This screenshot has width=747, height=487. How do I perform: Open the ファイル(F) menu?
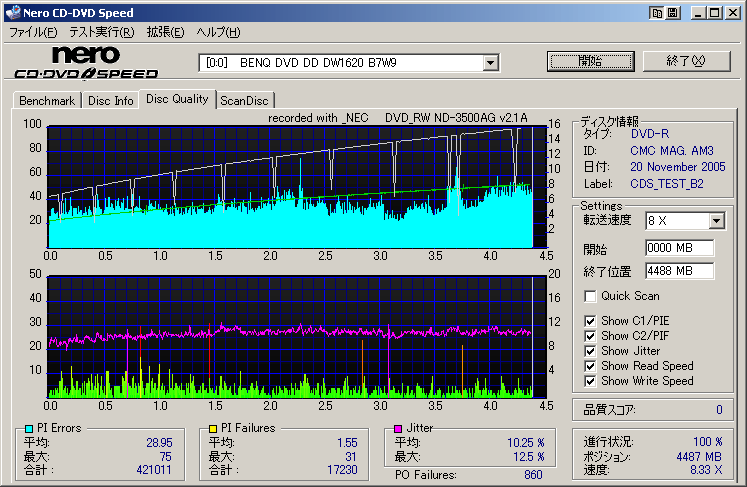(x=33, y=32)
